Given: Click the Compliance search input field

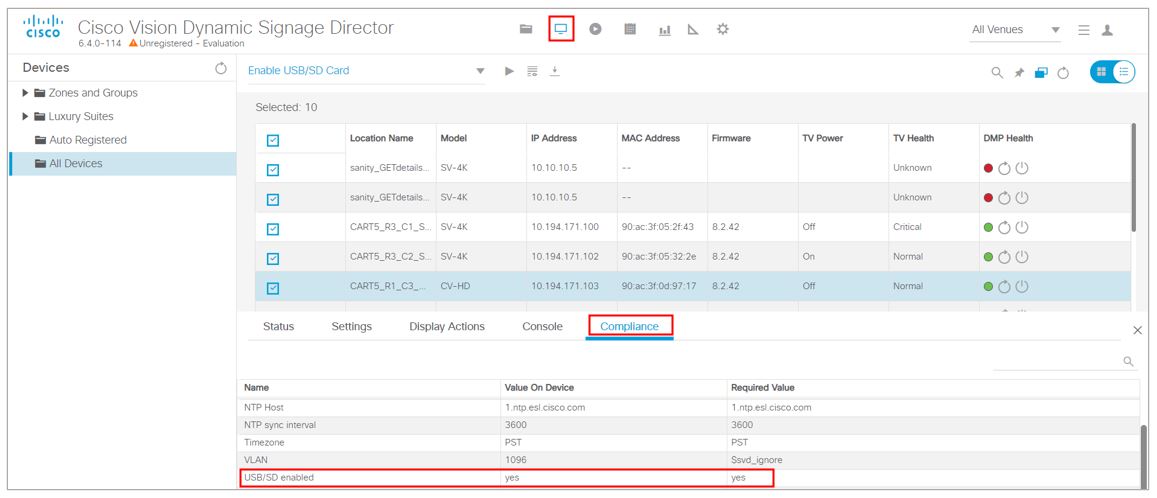Looking at the screenshot, I should pyautogui.click(x=1058, y=362).
